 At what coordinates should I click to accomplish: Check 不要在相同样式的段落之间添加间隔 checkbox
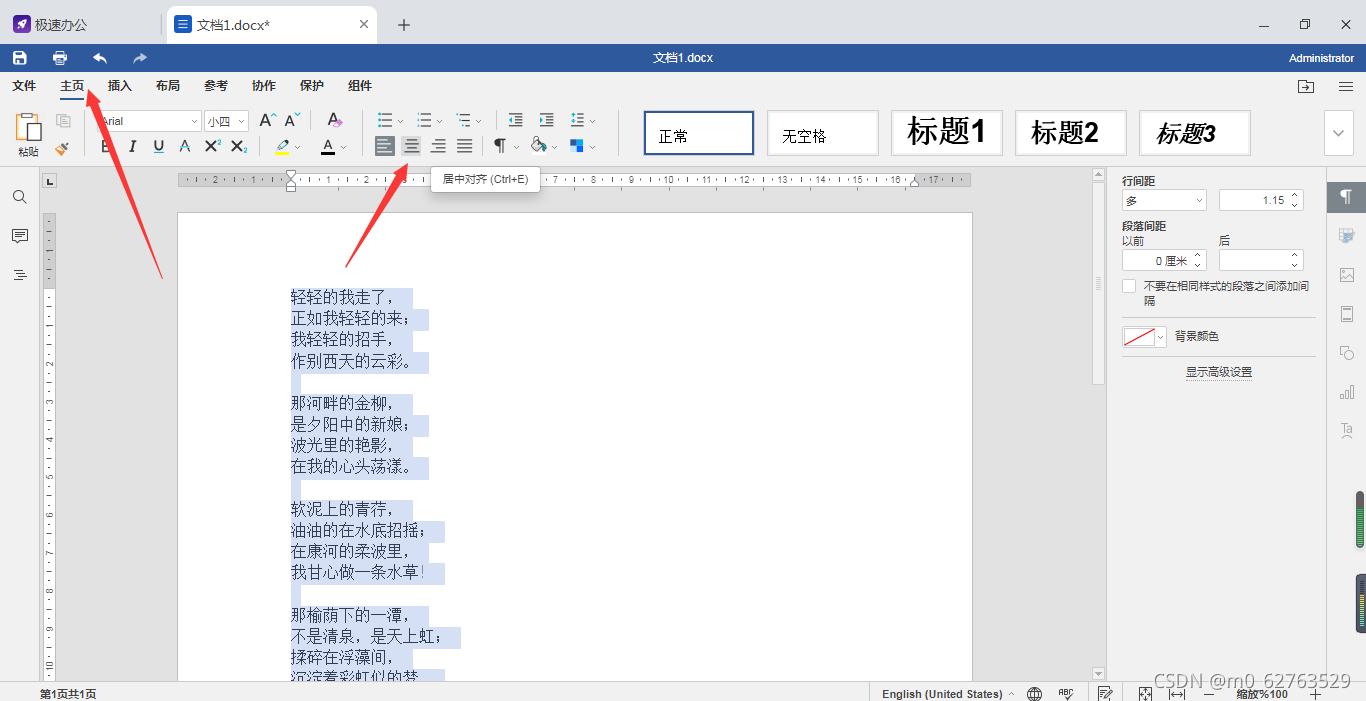[x=1129, y=287]
